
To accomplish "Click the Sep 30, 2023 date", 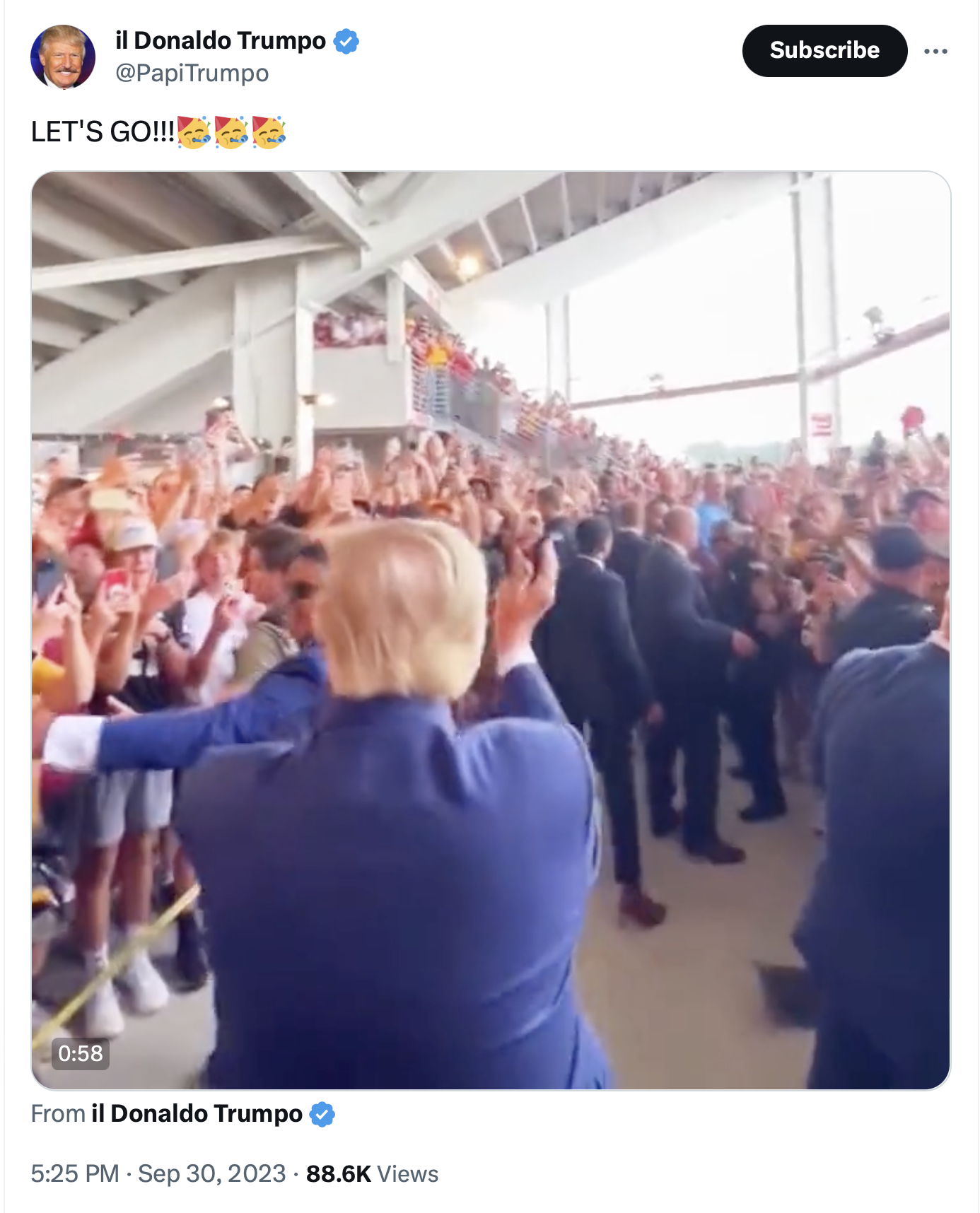I will pos(212,1173).
